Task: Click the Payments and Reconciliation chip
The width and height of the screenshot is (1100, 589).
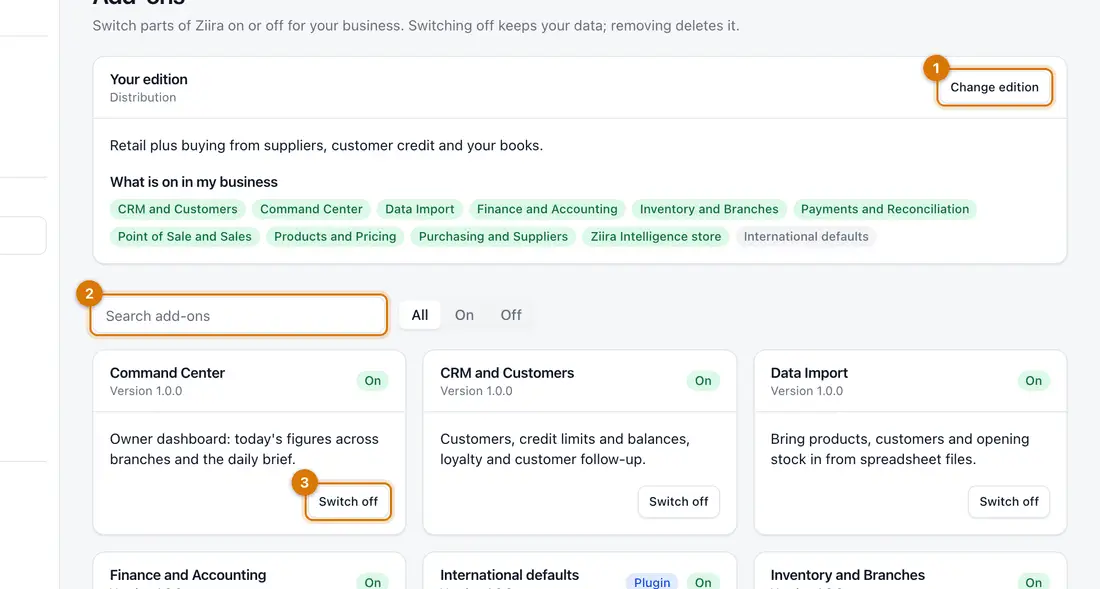Action: [x=885, y=209]
